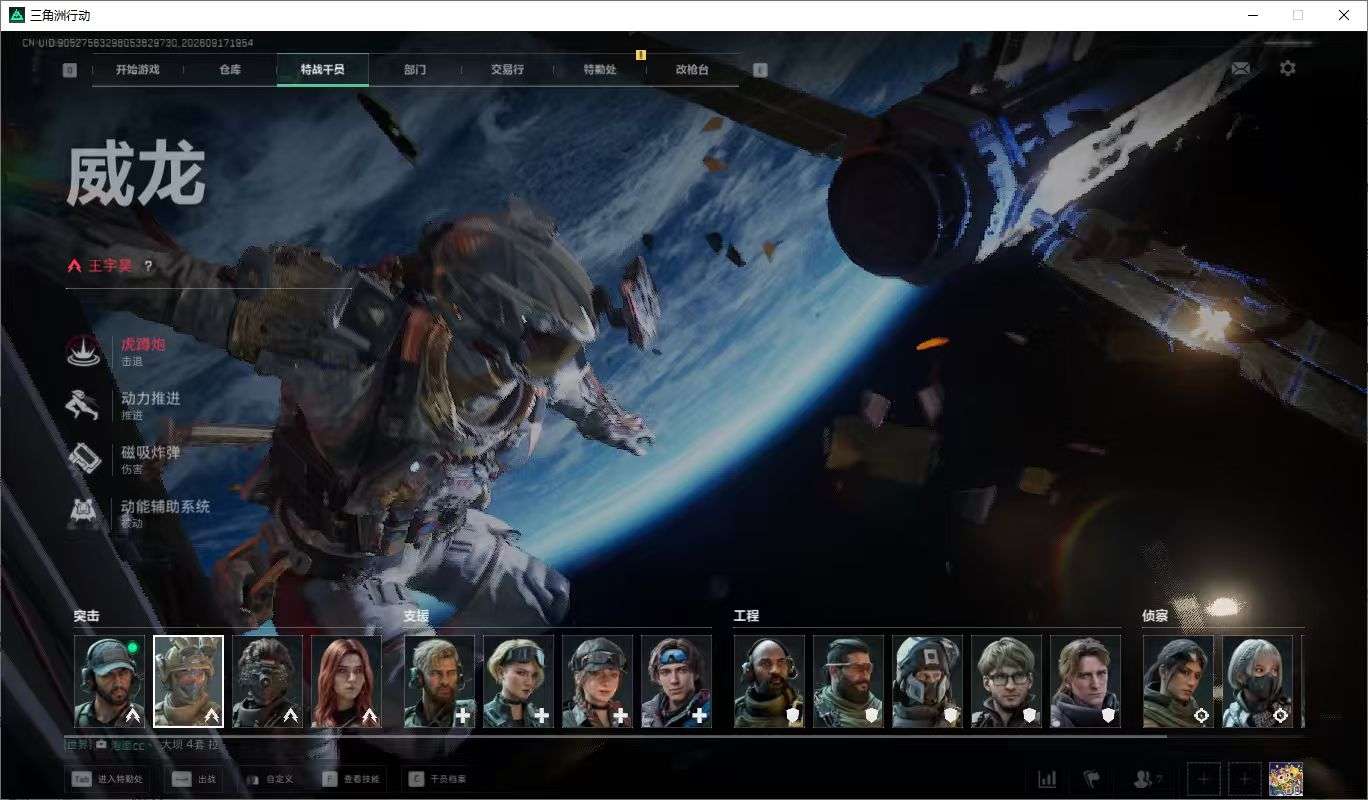The image size is (1368, 800).
Task: Open the bar chart statistics icon
Action: pos(1047,779)
